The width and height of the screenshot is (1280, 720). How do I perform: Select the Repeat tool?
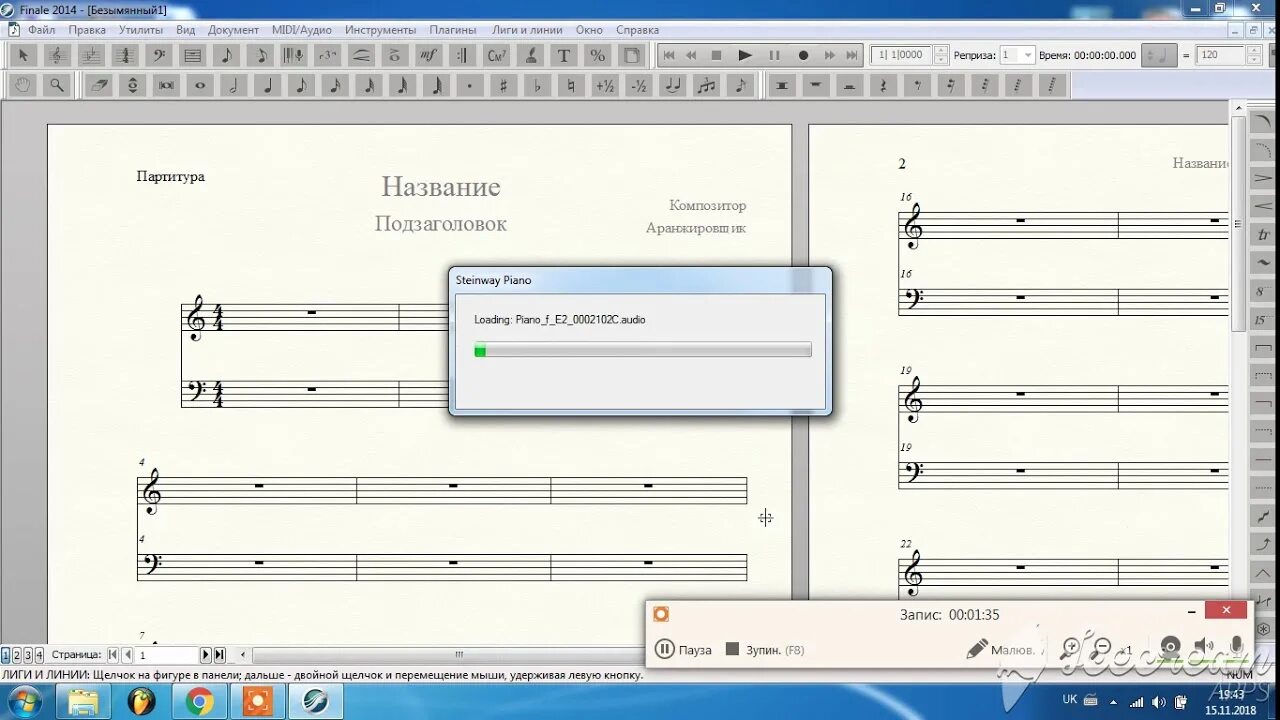(463, 55)
